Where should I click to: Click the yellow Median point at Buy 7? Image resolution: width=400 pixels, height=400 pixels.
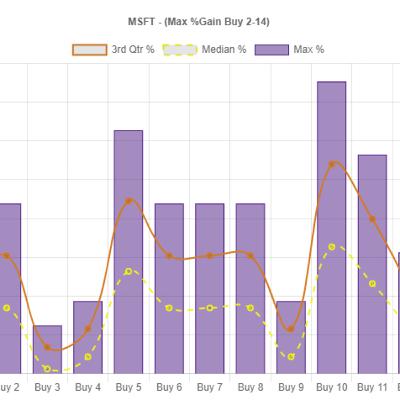coord(210,308)
